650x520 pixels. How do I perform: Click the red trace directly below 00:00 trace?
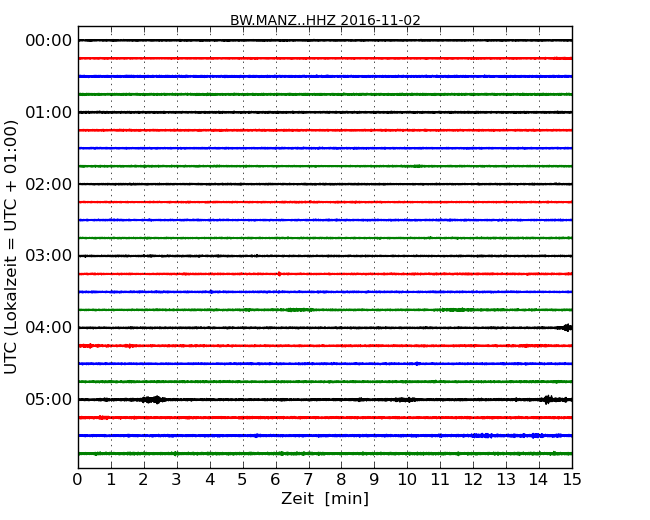click(x=325, y=58)
